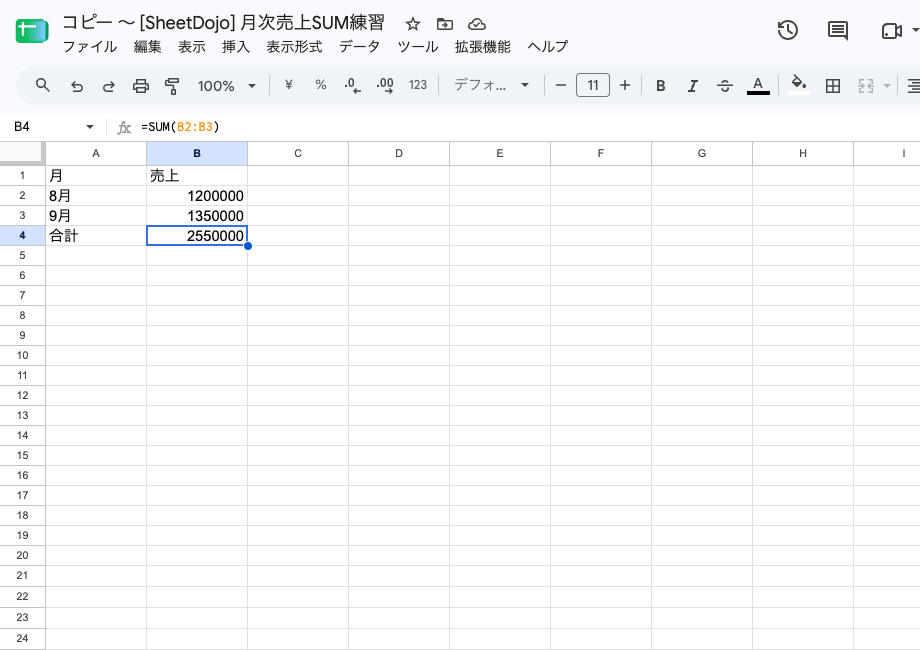The image size is (920, 650).
Task: Format as yen currency
Action: (289, 85)
